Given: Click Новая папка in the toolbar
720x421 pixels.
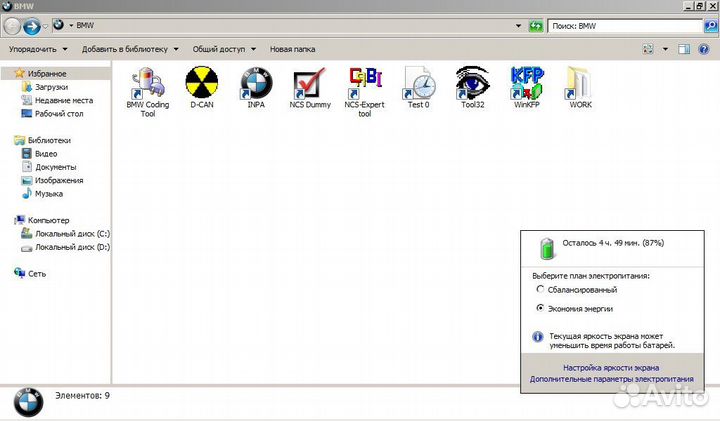Looking at the screenshot, I should (292, 49).
